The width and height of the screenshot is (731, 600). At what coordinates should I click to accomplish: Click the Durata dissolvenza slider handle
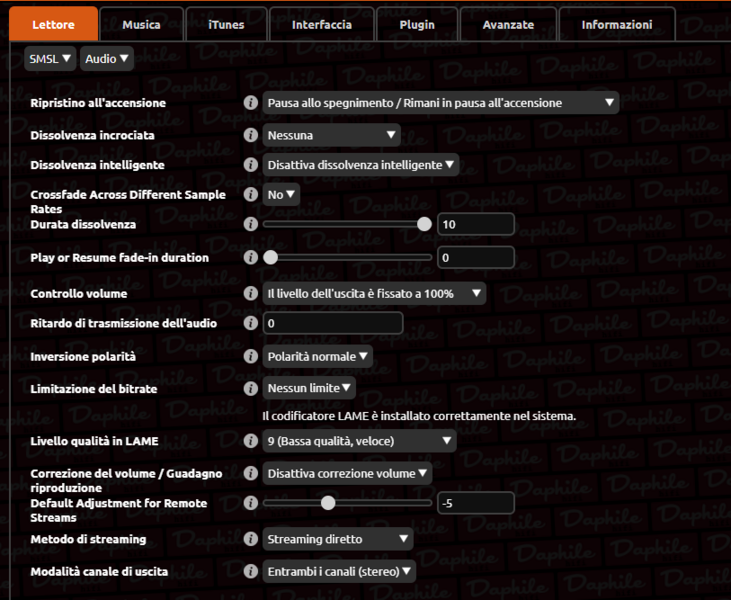[x=424, y=225]
